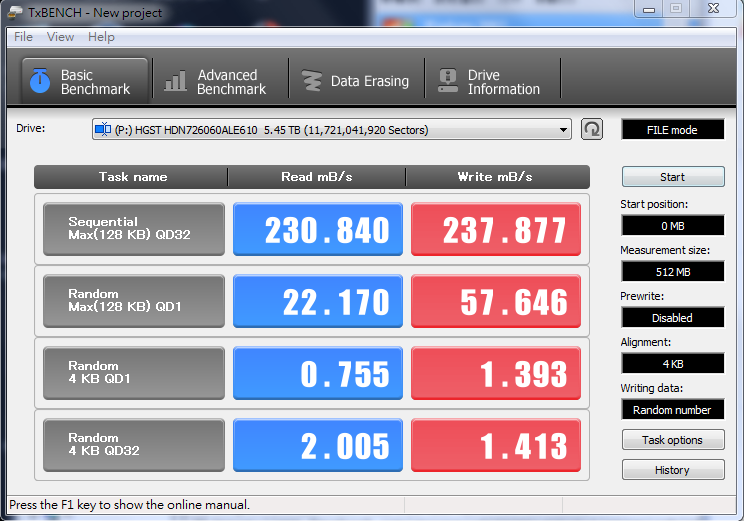This screenshot has height=521, width=744.
Task: Change Alignment 4 KB setting
Action: pyautogui.click(x=673, y=363)
